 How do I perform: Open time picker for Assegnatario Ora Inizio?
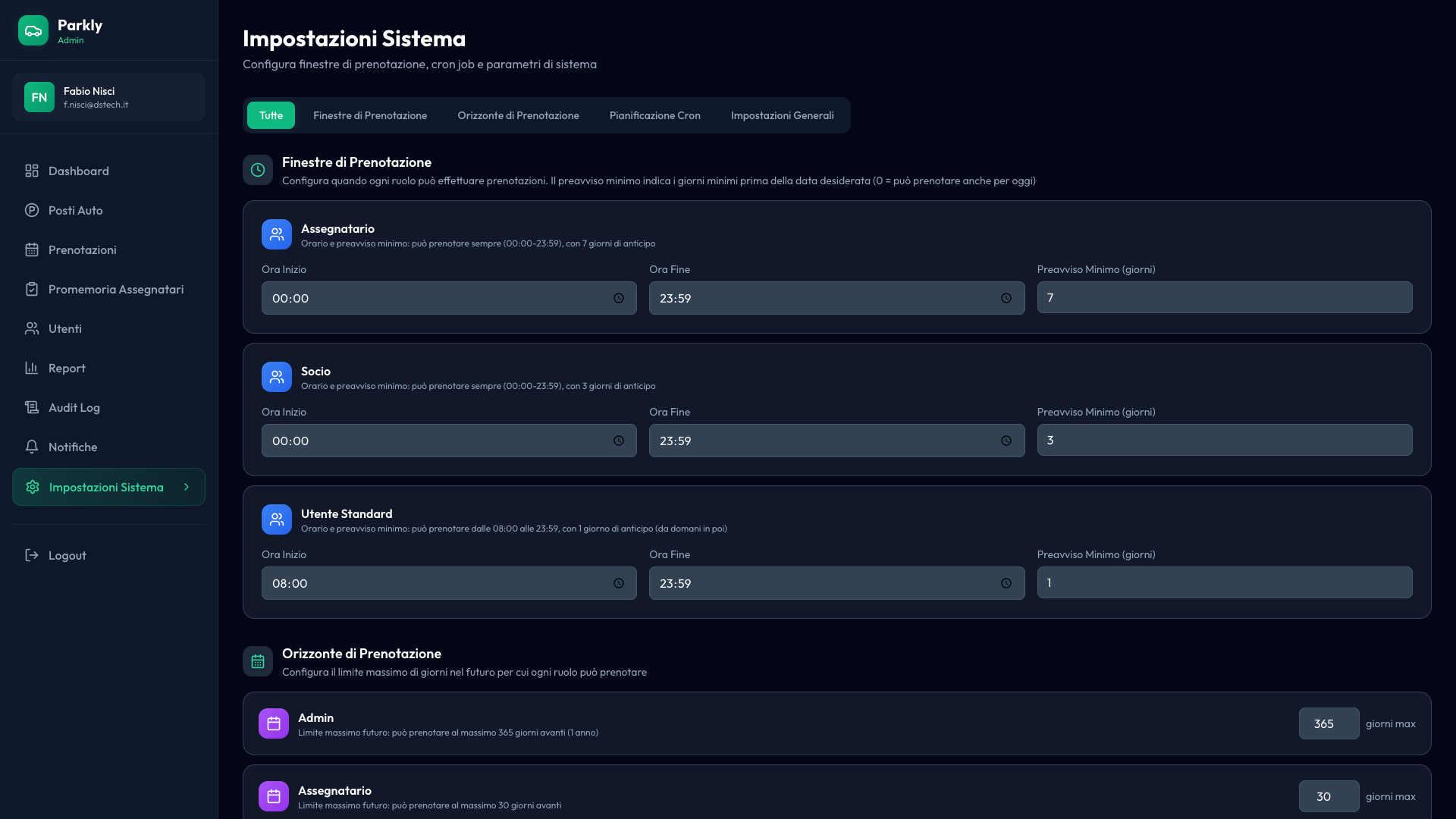[619, 298]
